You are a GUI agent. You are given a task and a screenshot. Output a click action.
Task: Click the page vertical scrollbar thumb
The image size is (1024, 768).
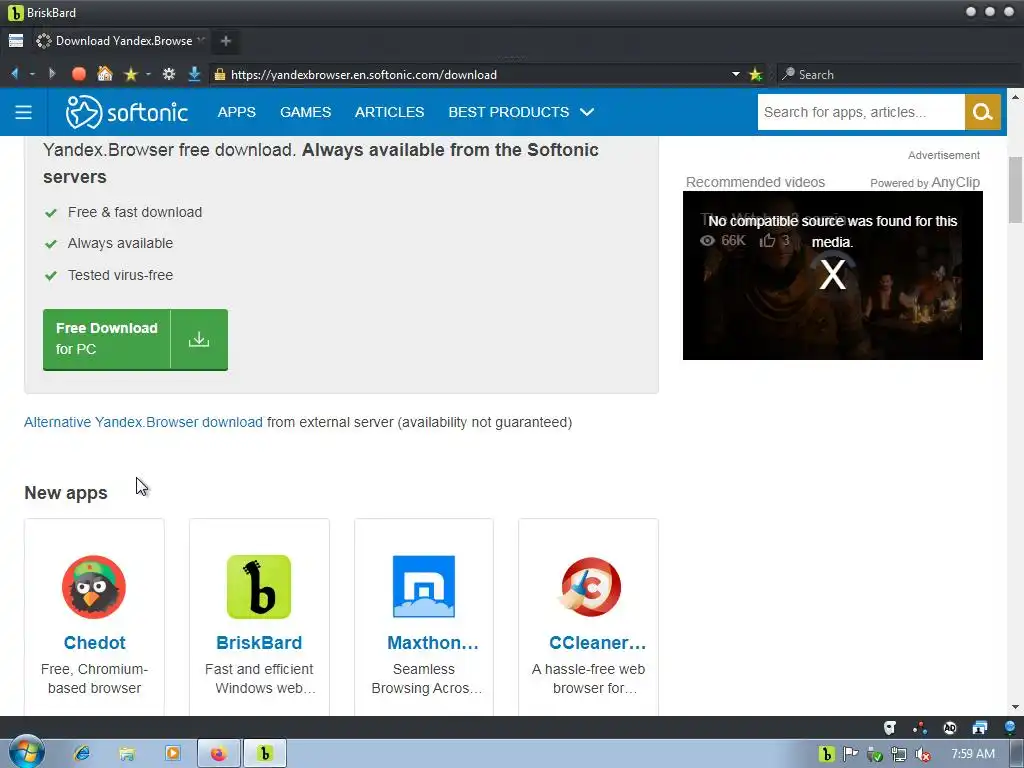(1015, 190)
